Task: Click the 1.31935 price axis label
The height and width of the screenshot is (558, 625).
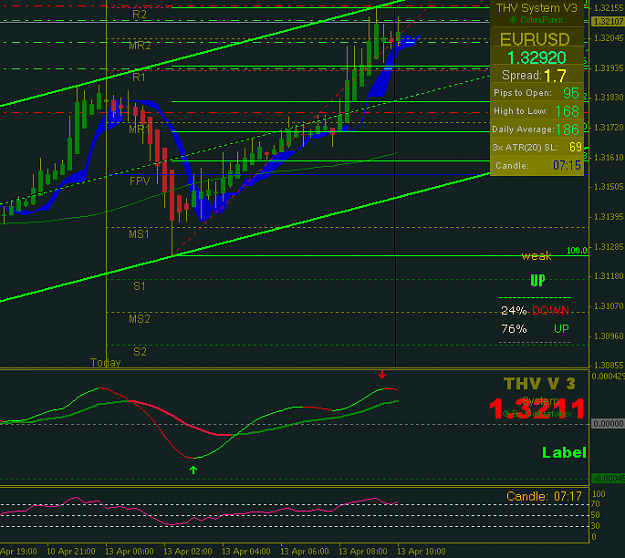Action: pos(608,69)
